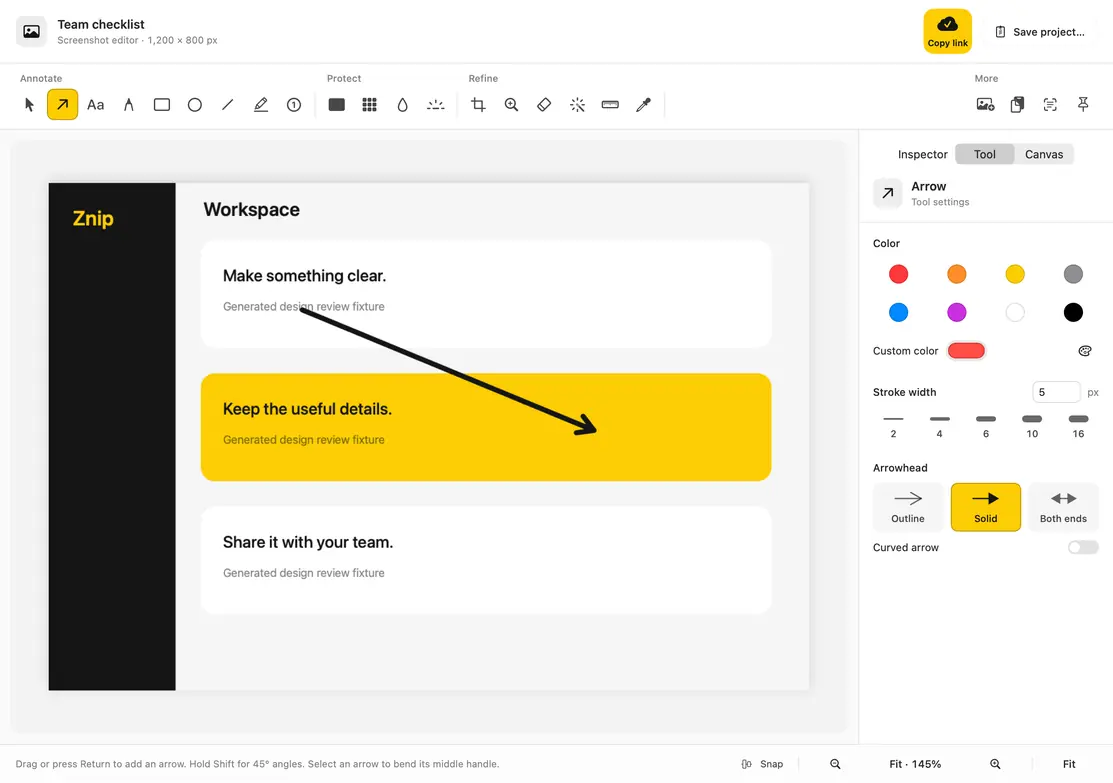
Task: Pick the yellow color swatch
Action: pyautogui.click(x=1015, y=274)
